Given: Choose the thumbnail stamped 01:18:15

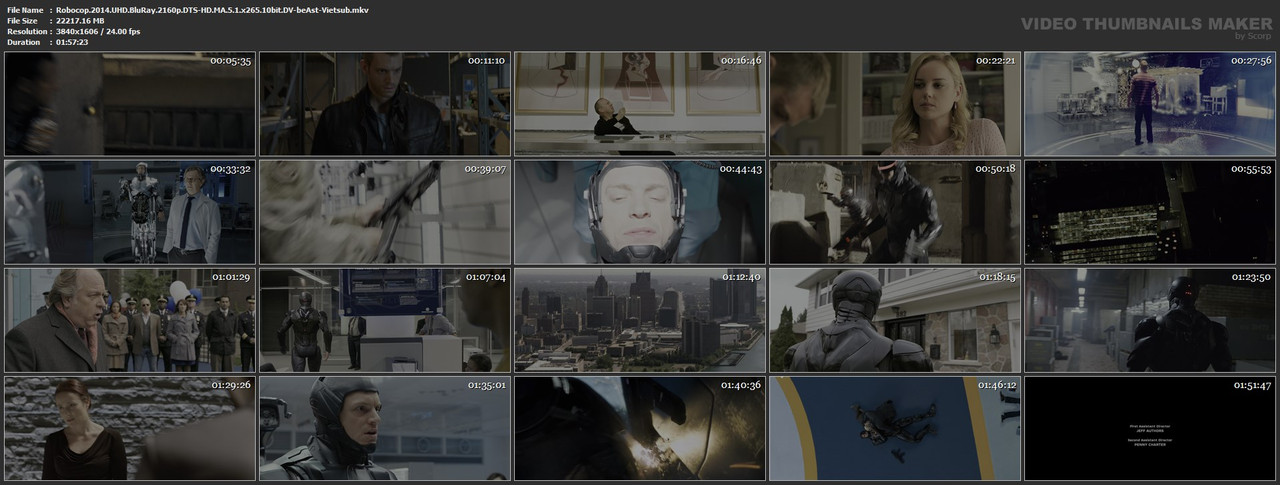Looking at the screenshot, I should (x=895, y=320).
